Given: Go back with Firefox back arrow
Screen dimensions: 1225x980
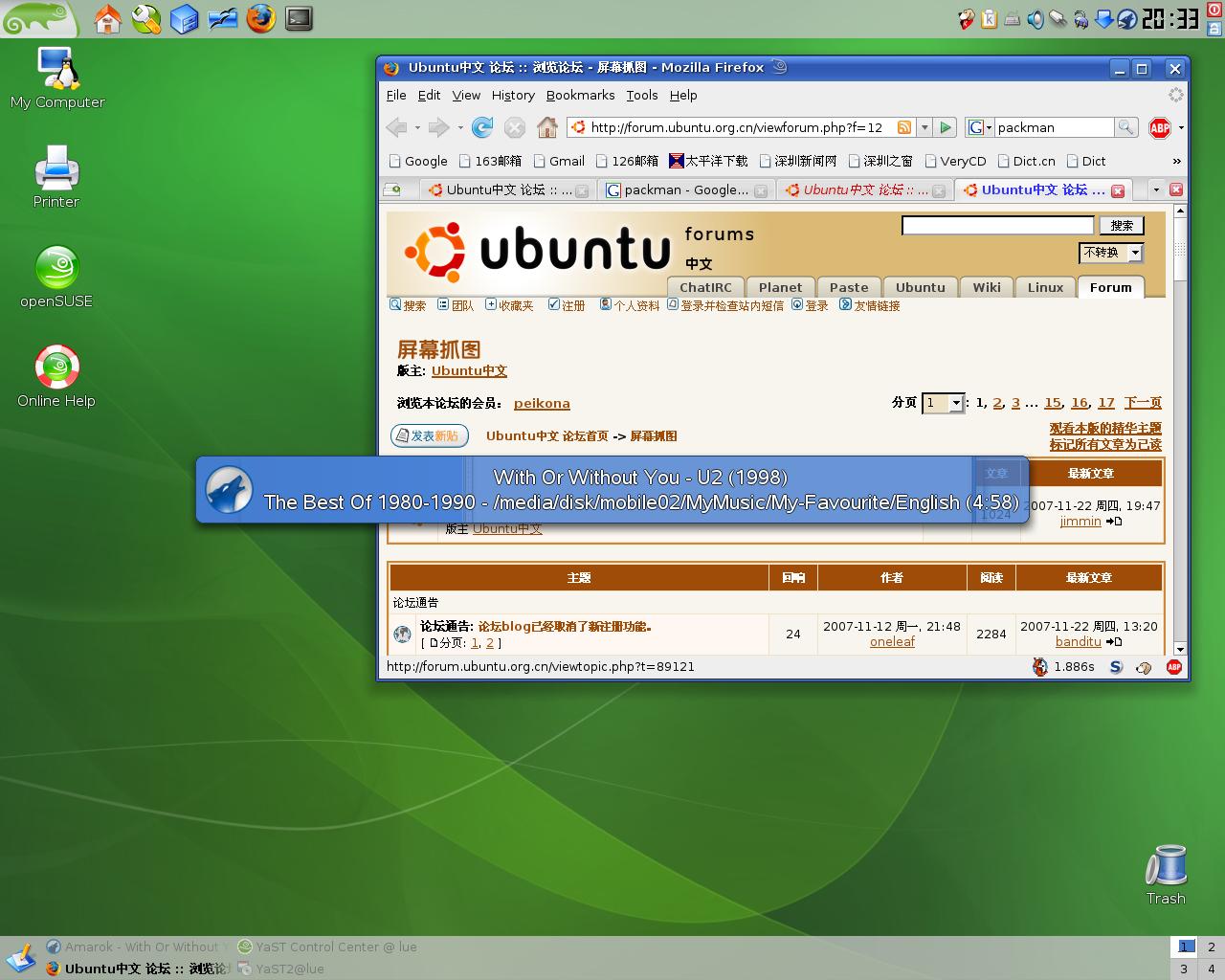Looking at the screenshot, I should 396,127.
